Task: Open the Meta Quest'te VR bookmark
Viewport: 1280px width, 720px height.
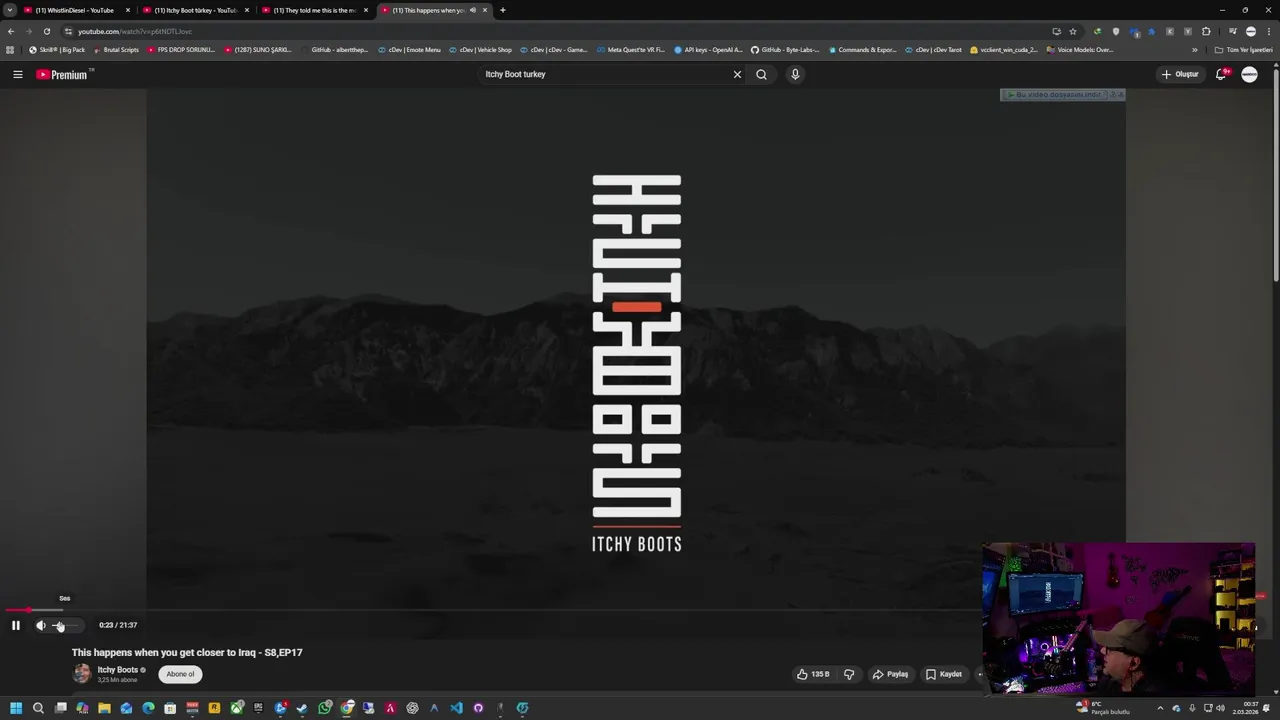Action: coord(631,50)
